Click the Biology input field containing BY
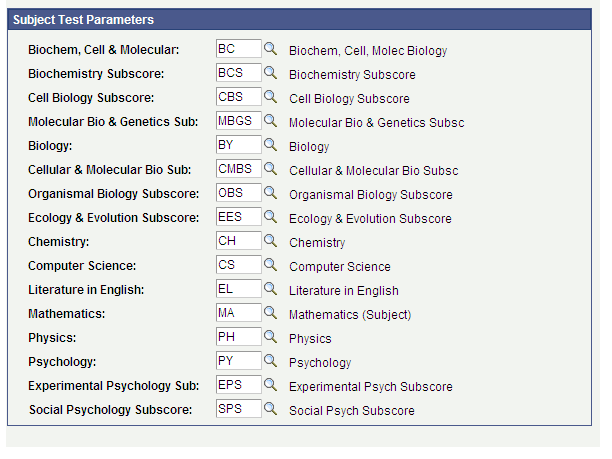The width and height of the screenshot is (612, 459). tap(238, 145)
